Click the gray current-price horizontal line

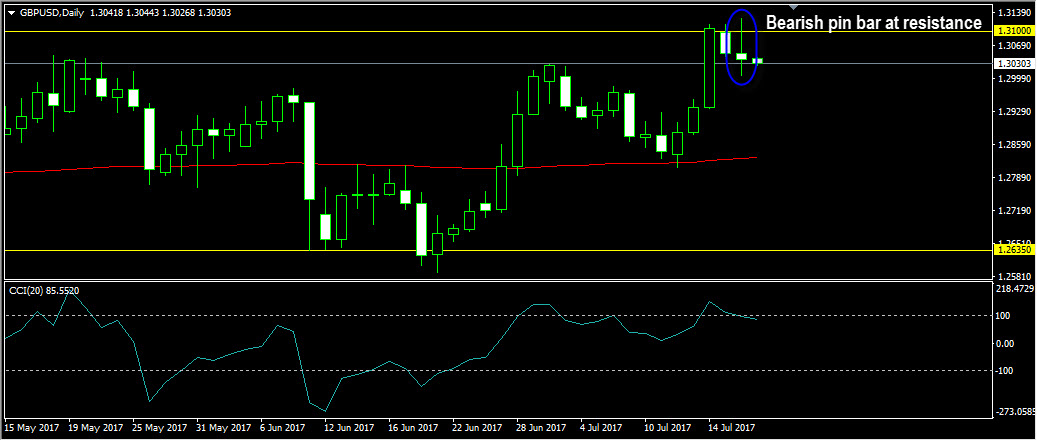[x=499, y=63]
